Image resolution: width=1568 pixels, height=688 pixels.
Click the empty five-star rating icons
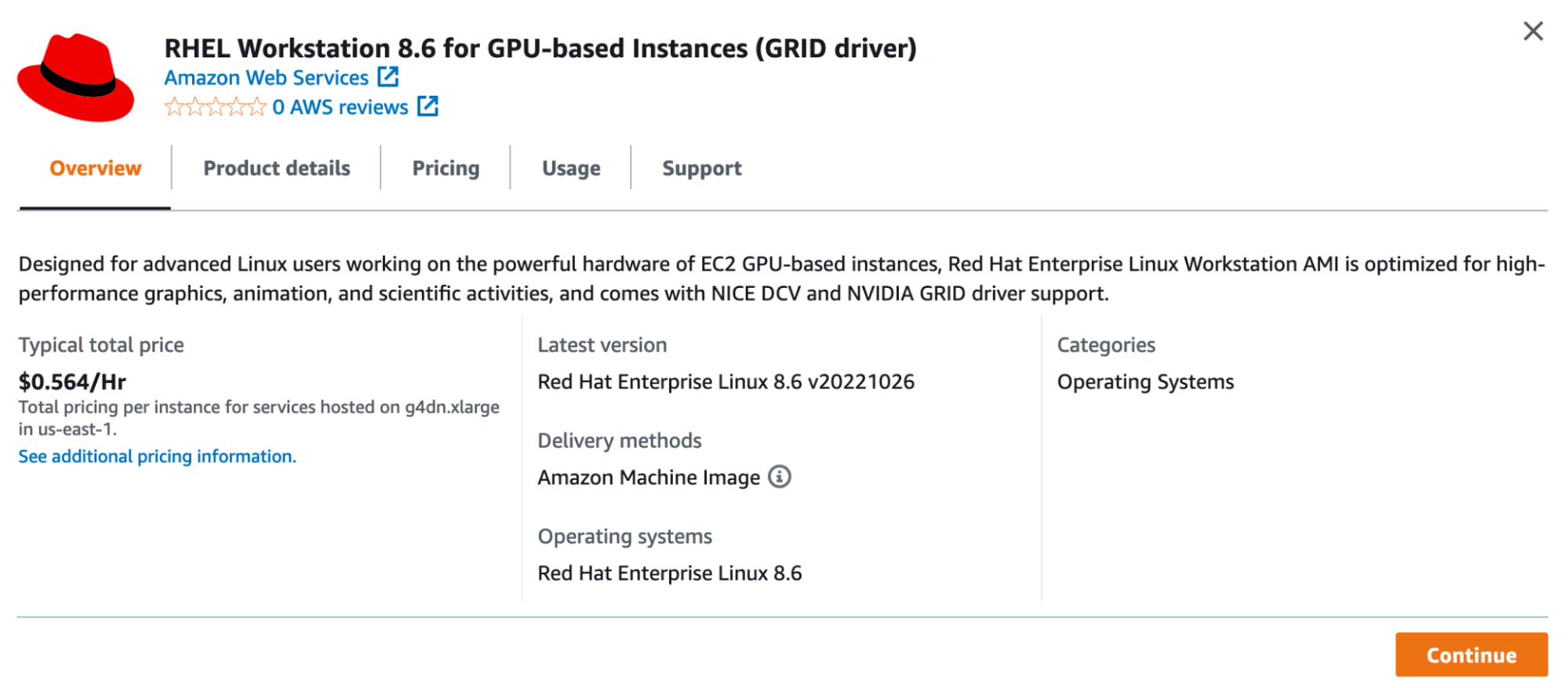tap(215, 107)
